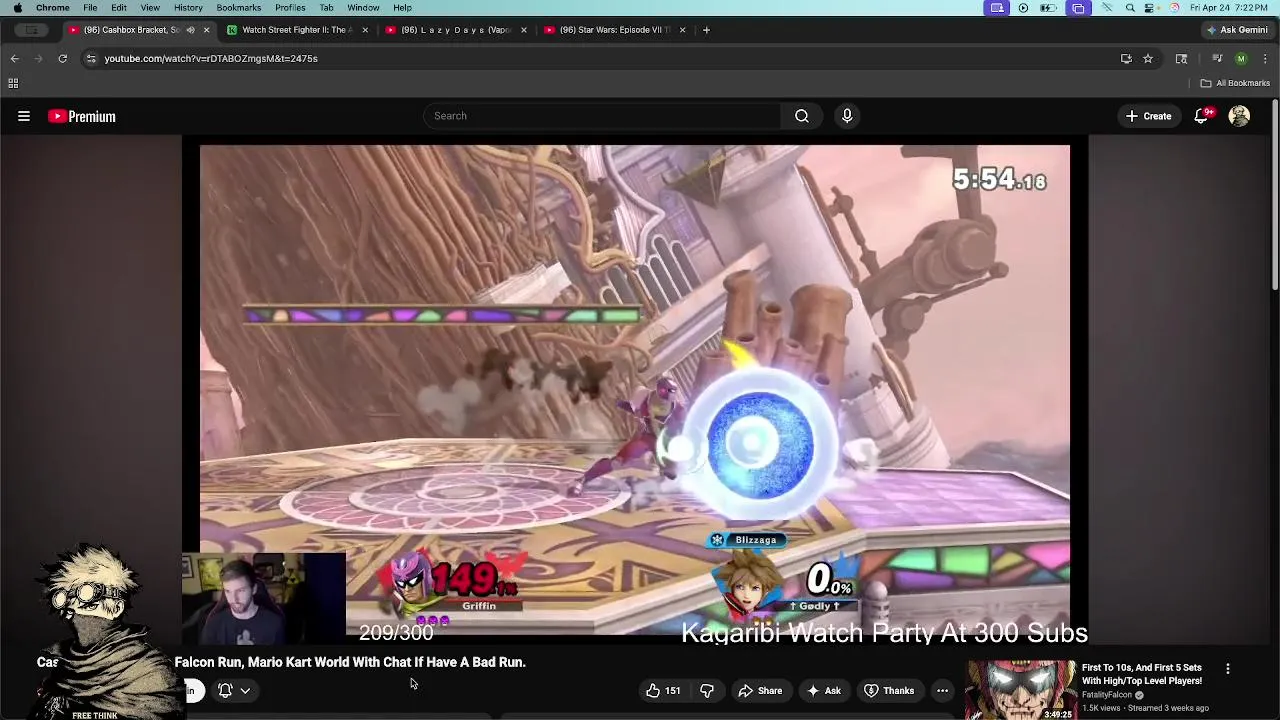Click the FatalityFalcon channel name
The image size is (1280, 720).
[x=1107, y=695]
